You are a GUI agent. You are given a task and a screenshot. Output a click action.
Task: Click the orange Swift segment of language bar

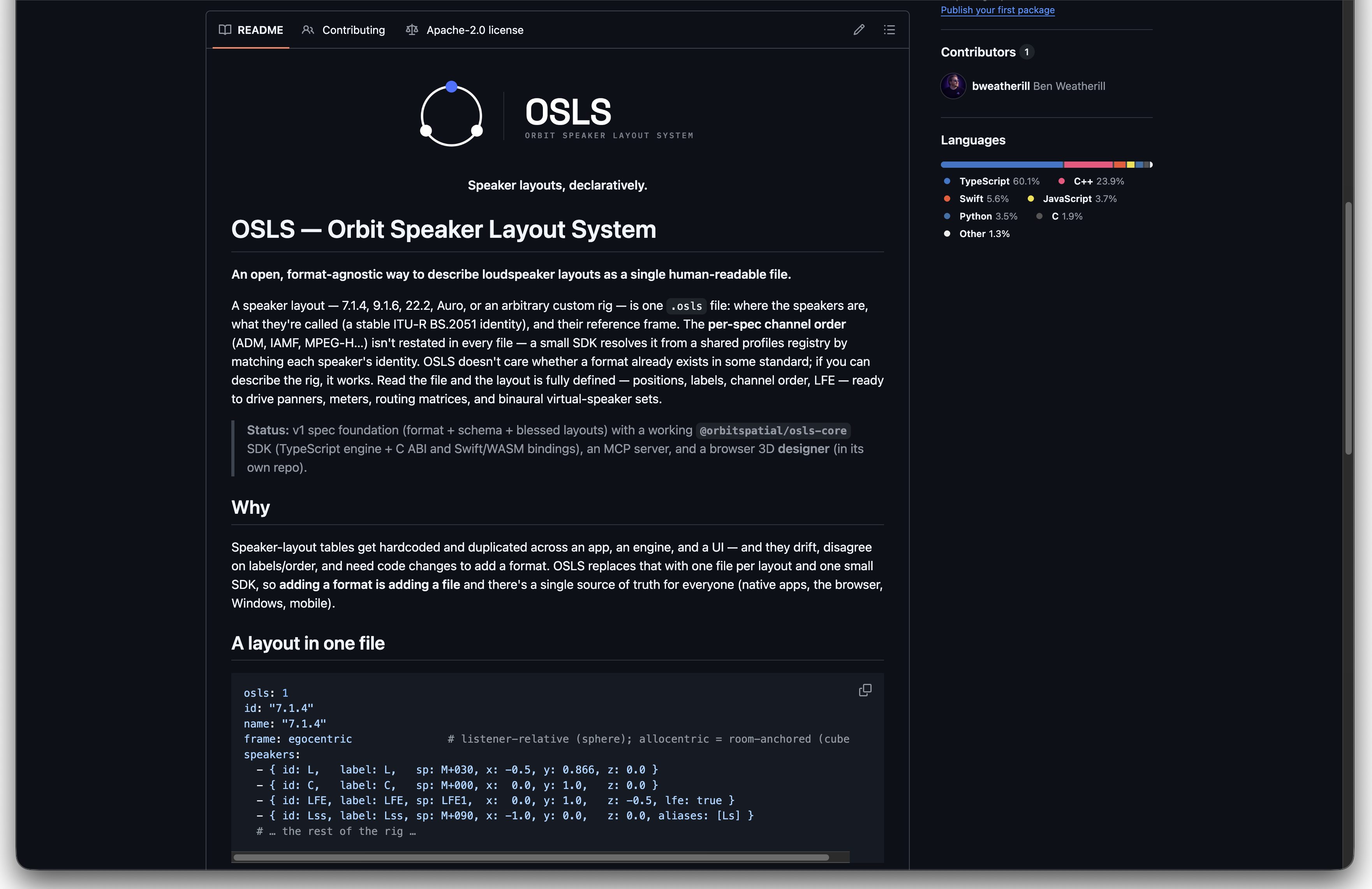(1120, 165)
